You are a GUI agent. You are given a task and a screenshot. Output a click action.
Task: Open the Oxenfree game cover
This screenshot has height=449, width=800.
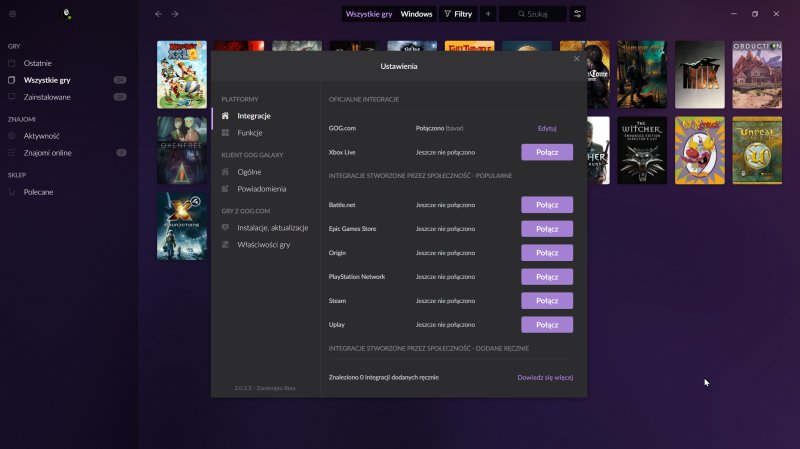(182, 150)
